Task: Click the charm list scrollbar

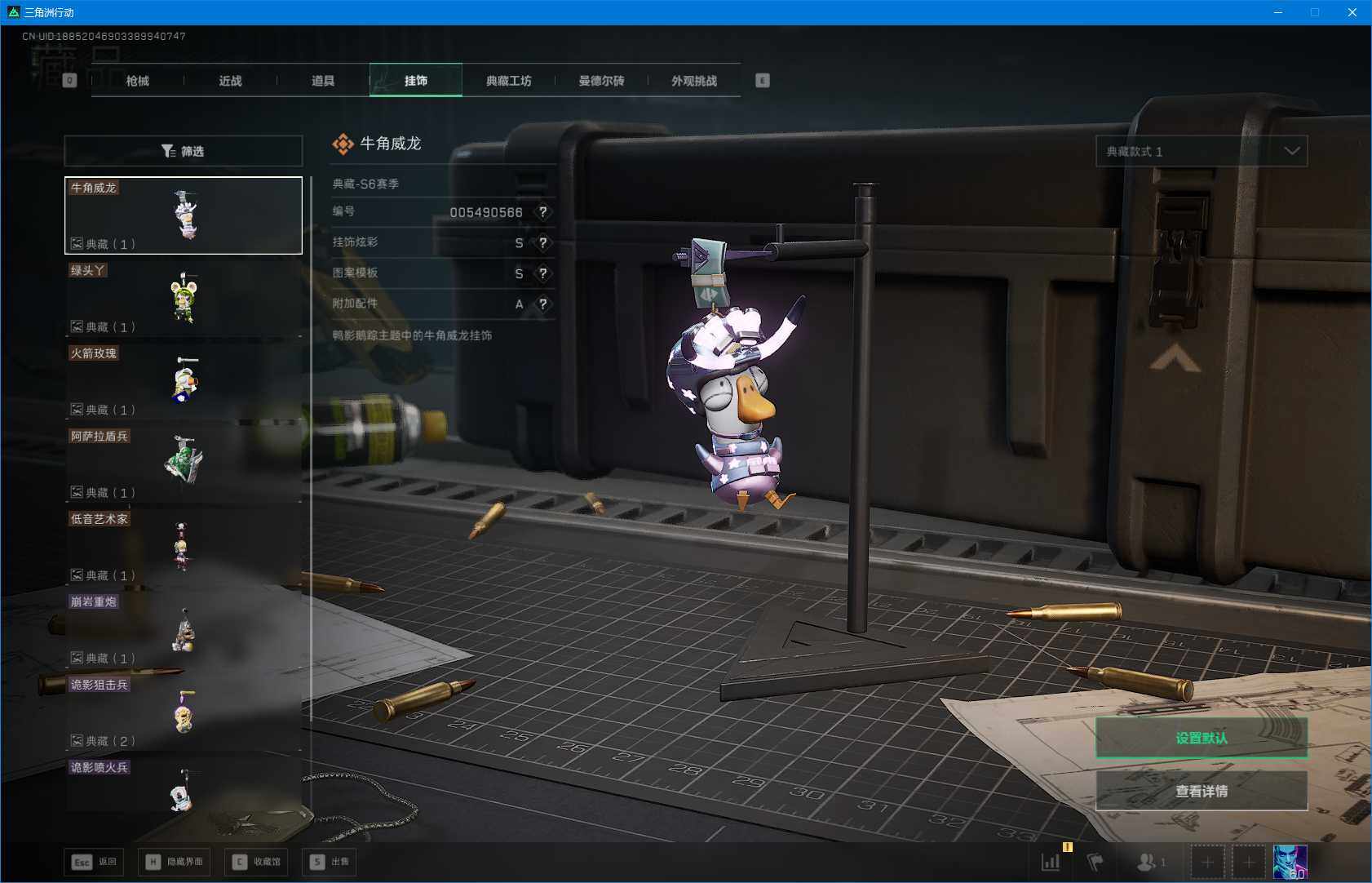Action: point(311,449)
